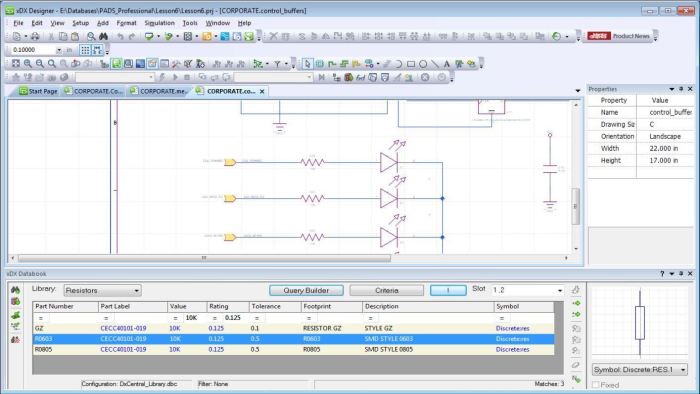This screenshot has height=394, width=700.
Task: Click the Delete X icon in toolbar
Action: [x=273, y=36]
